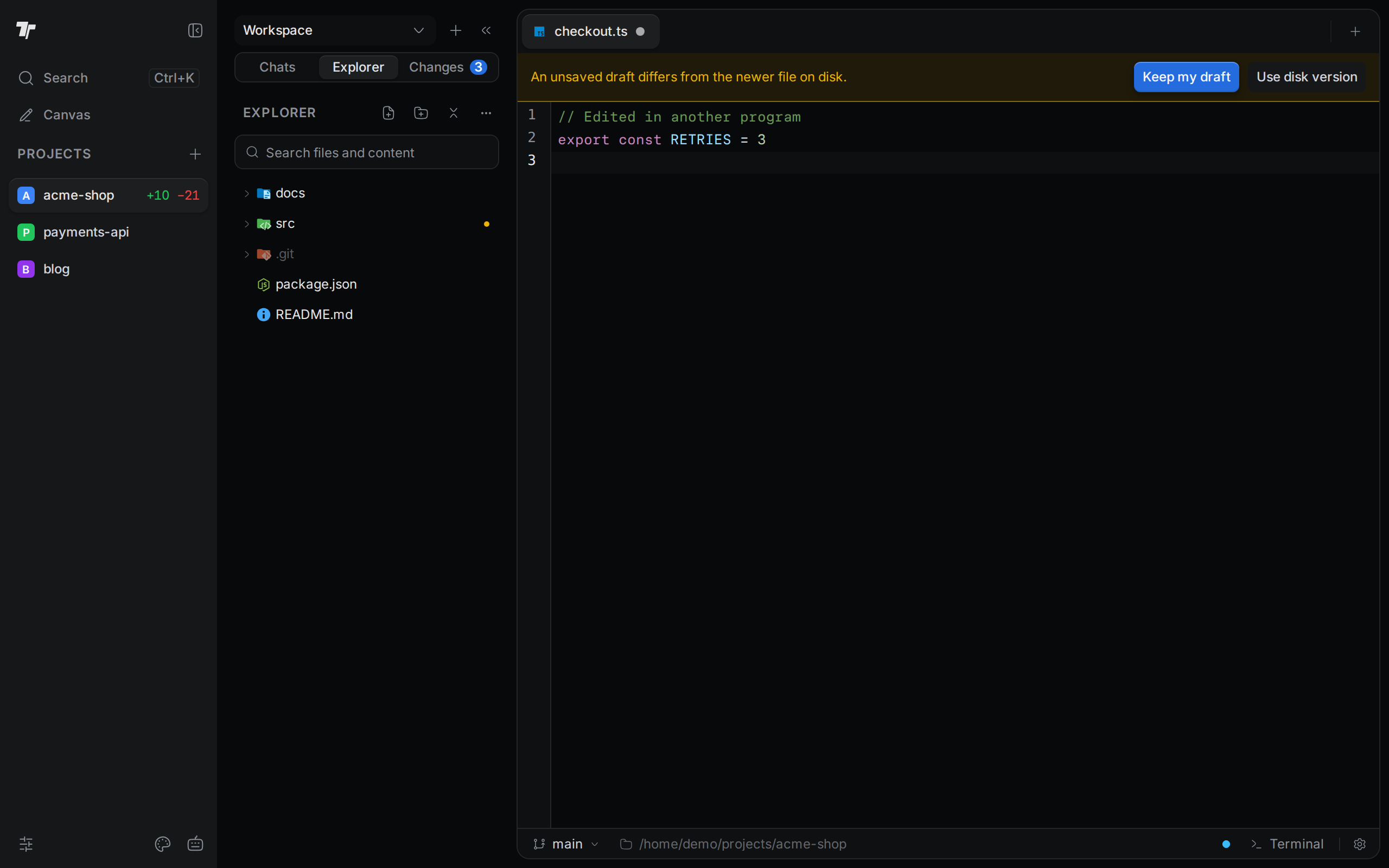1389x868 pixels.
Task: Click Keep my draft button
Action: 1187,77
